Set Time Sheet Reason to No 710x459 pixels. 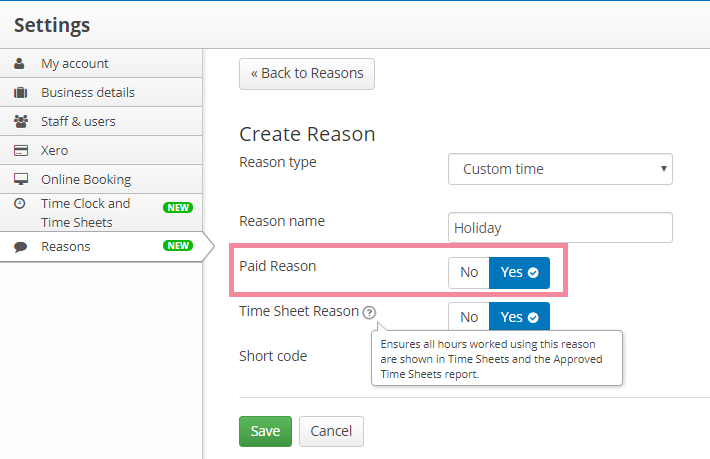pos(469,317)
